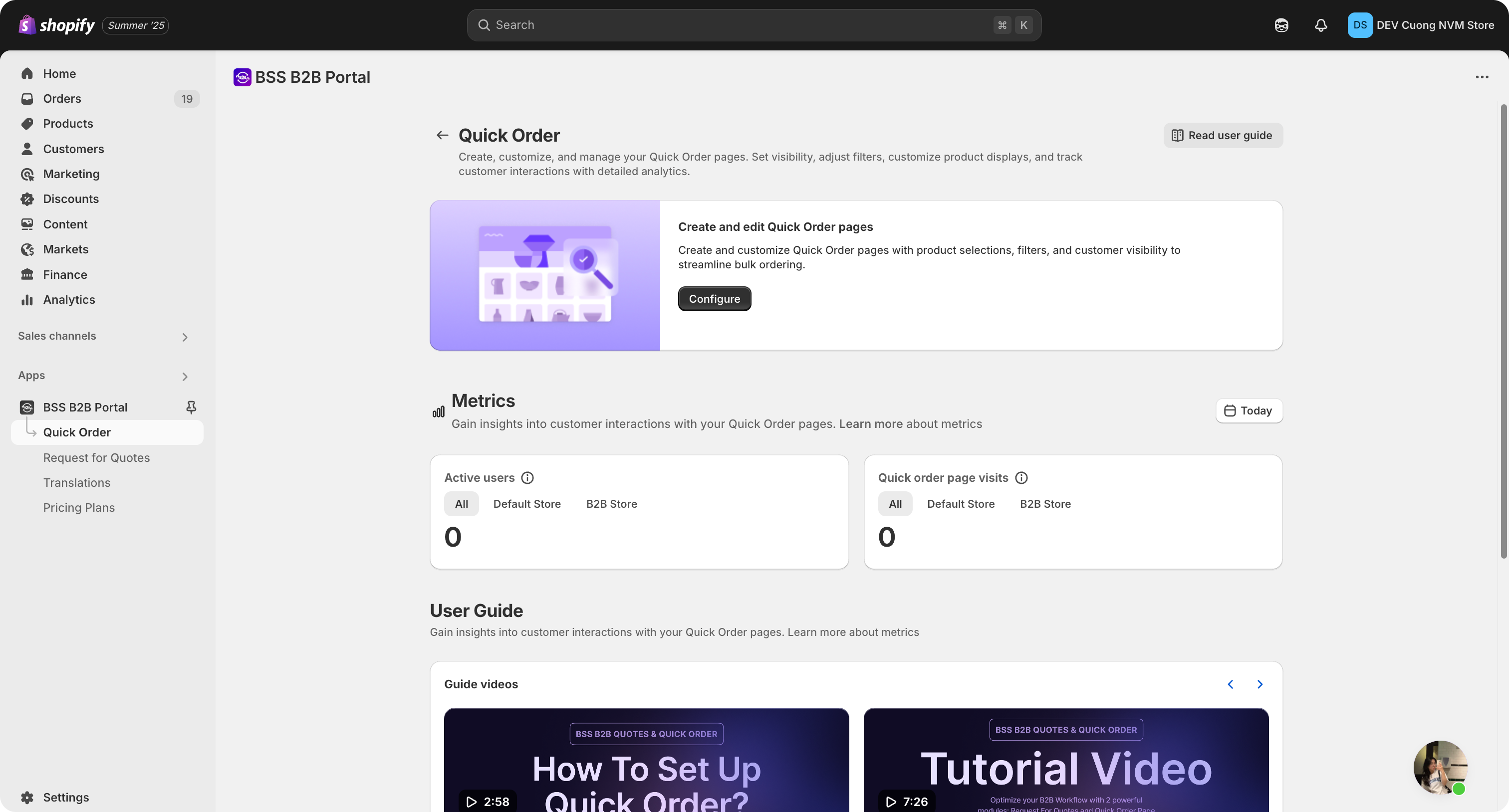Screen dimensions: 1509x812
Task: Open the Sidekick assistant icon
Action: click(1281, 25)
